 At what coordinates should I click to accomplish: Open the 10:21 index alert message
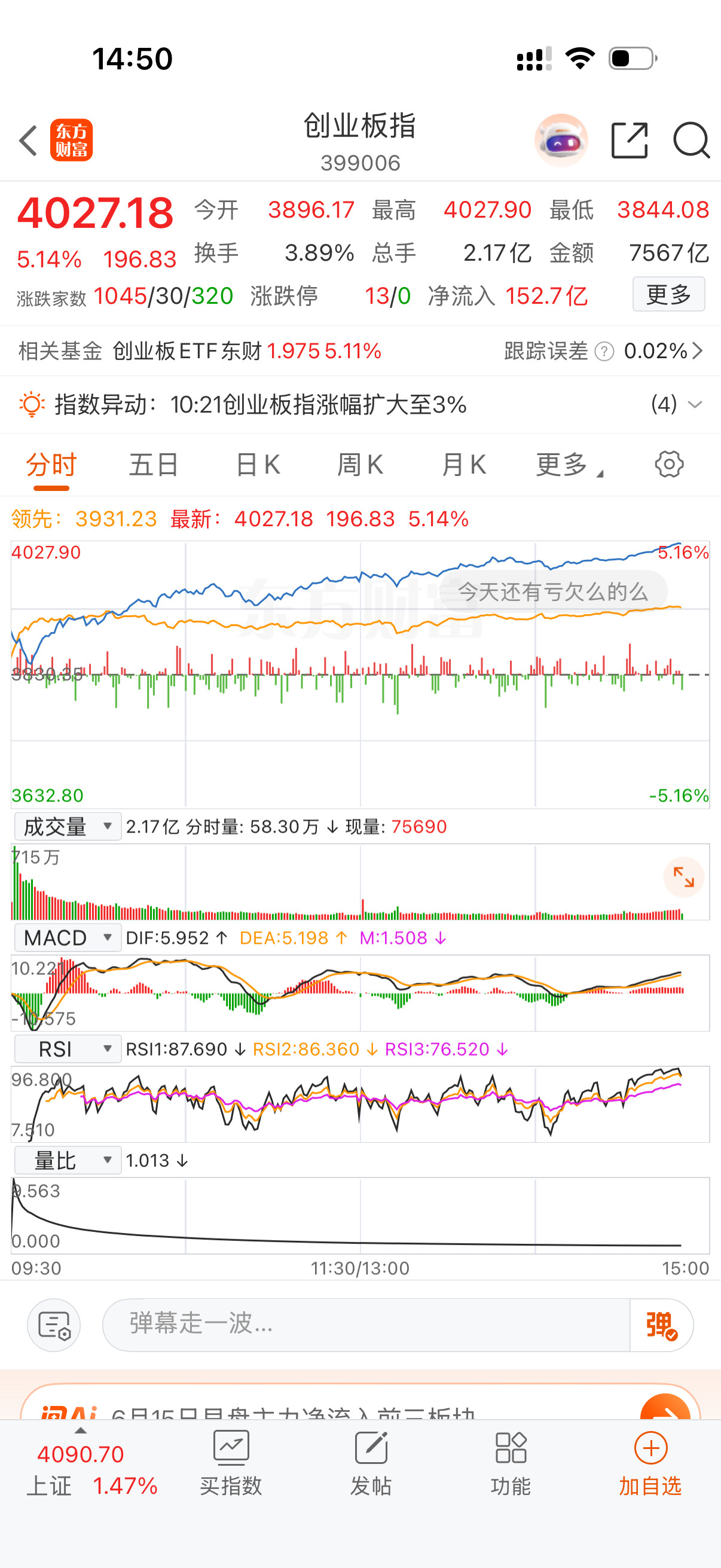point(318,405)
